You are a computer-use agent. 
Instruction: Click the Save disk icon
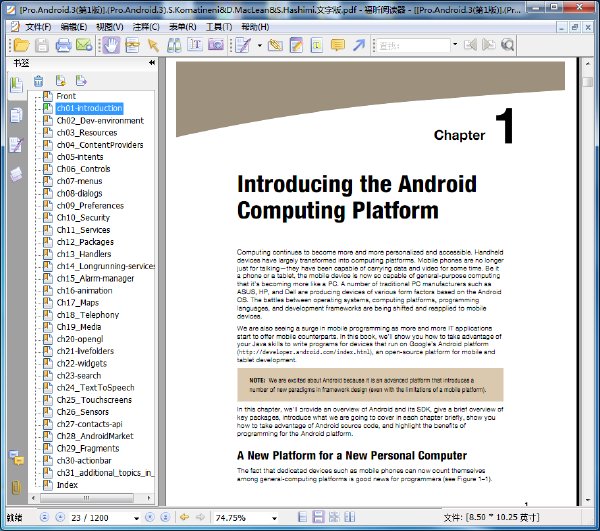(x=42, y=45)
